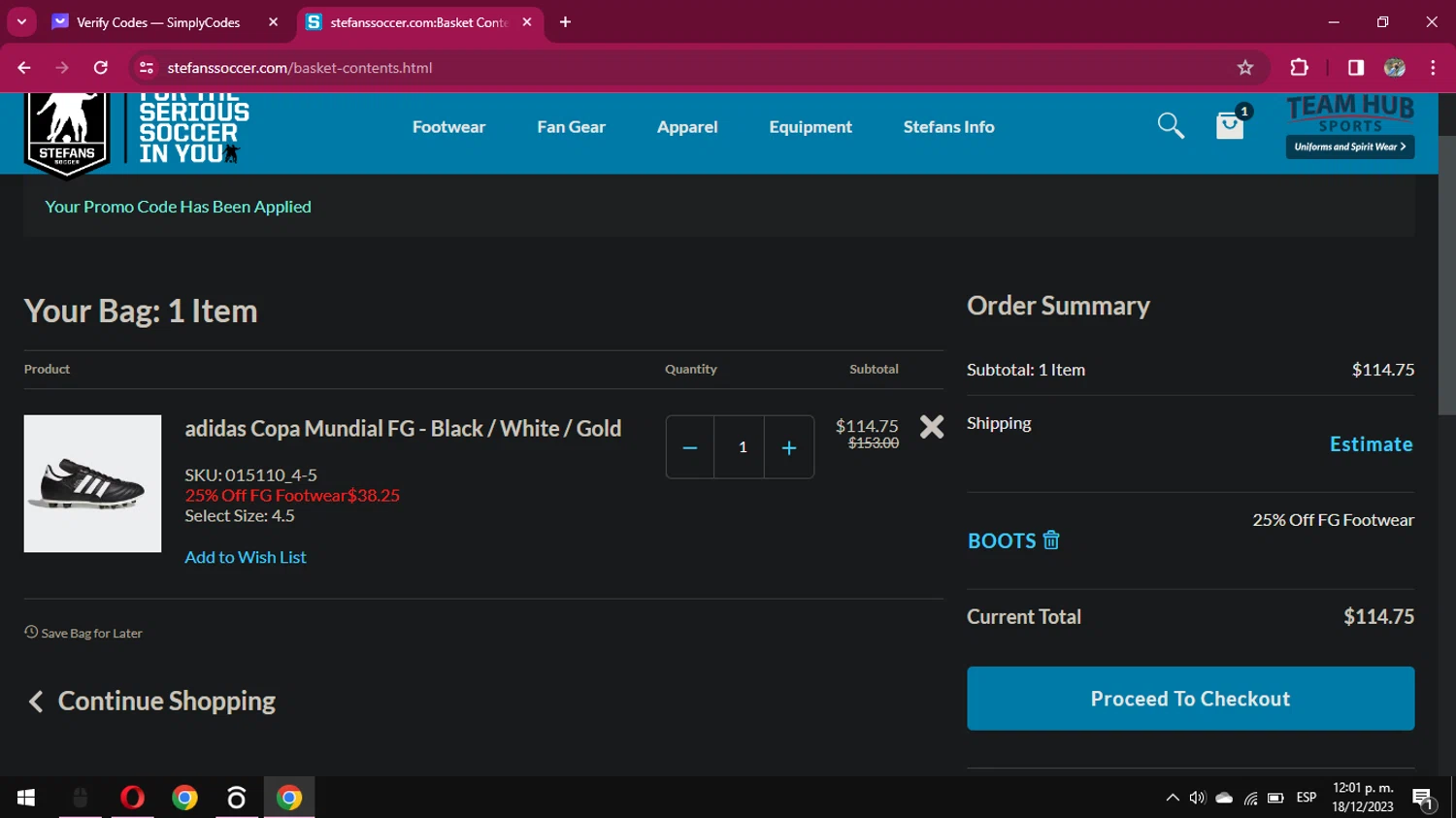Click Current Total $114.75 amount
This screenshot has width=1456, height=818.
click(1378, 617)
